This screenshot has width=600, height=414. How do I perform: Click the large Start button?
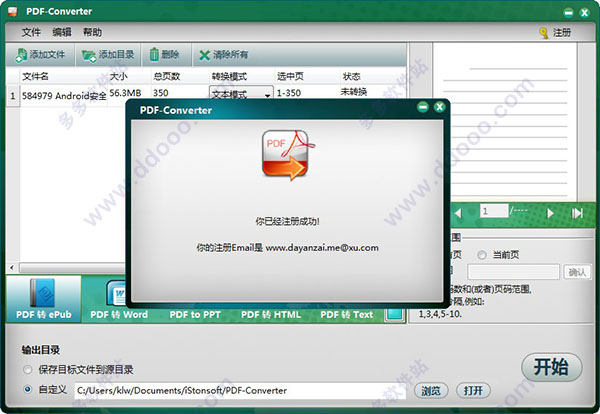click(x=552, y=367)
